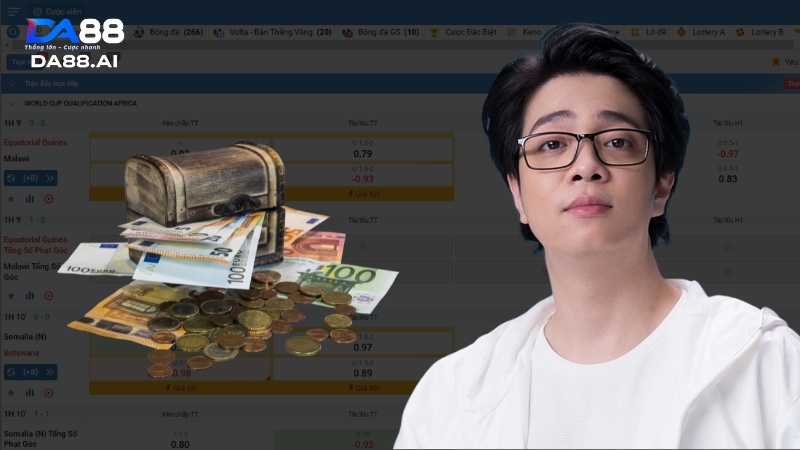The width and height of the screenshot is (800, 450).
Task: Open the Cược Đặc Biệt tab
Action: coord(465,32)
